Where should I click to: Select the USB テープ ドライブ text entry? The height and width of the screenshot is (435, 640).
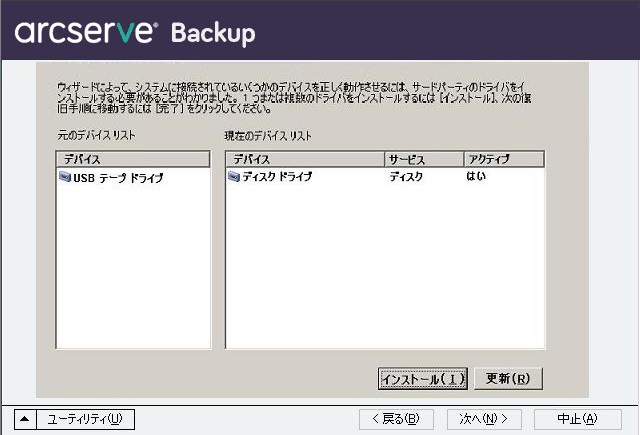point(118,178)
